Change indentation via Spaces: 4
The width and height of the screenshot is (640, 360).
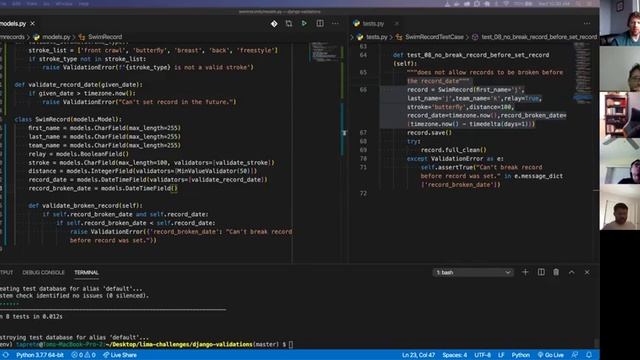455,355
